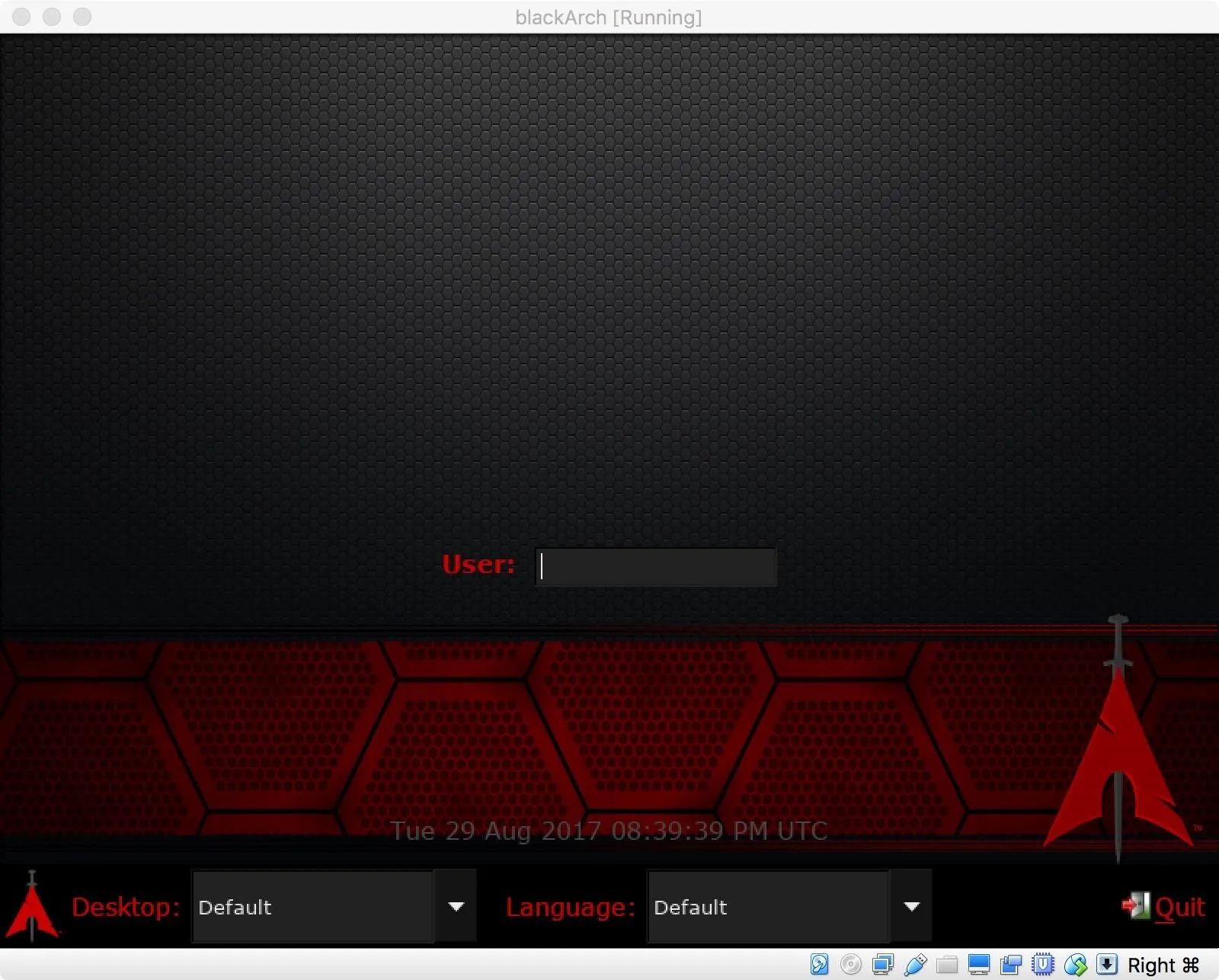Screen dimensions: 1219x980
Task: Click the Right ⌘ host key indicator
Action: 1163,965
